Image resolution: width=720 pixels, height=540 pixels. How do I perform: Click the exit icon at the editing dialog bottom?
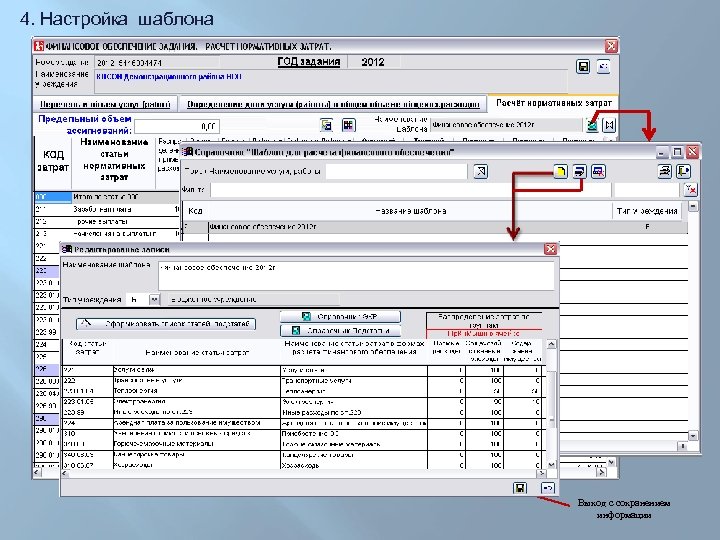point(547,488)
